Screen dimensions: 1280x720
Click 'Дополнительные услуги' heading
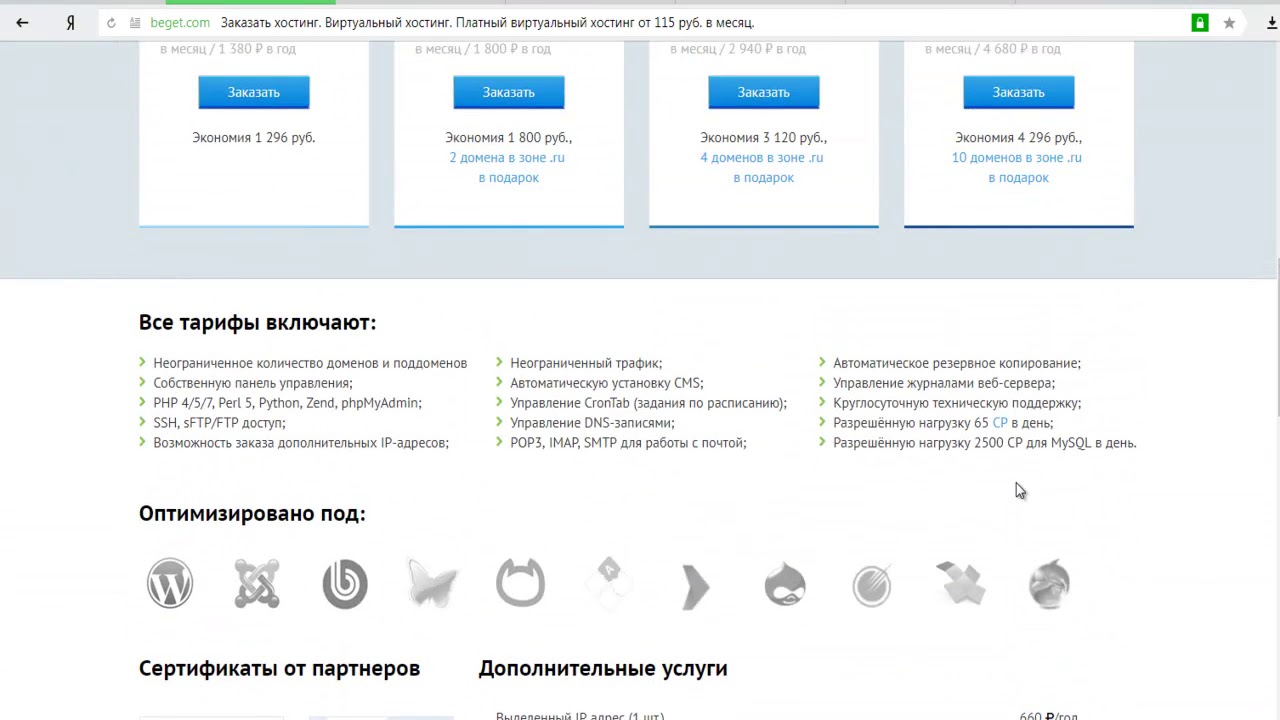point(603,668)
